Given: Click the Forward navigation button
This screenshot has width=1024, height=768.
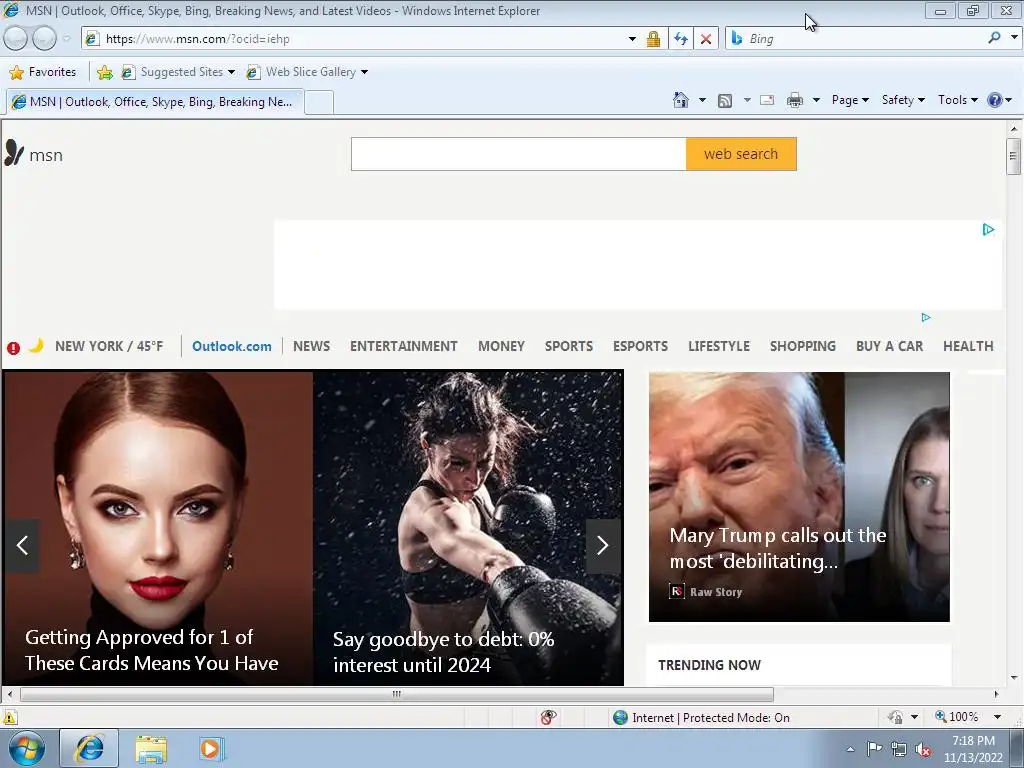Looking at the screenshot, I should point(44,39).
